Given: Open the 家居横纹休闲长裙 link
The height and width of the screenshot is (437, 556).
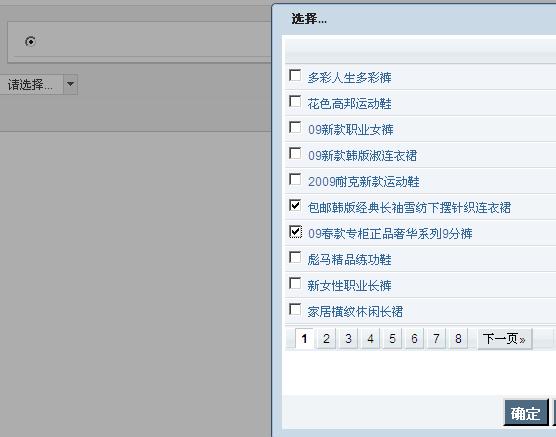Looking at the screenshot, I should [x=355, y=311].
